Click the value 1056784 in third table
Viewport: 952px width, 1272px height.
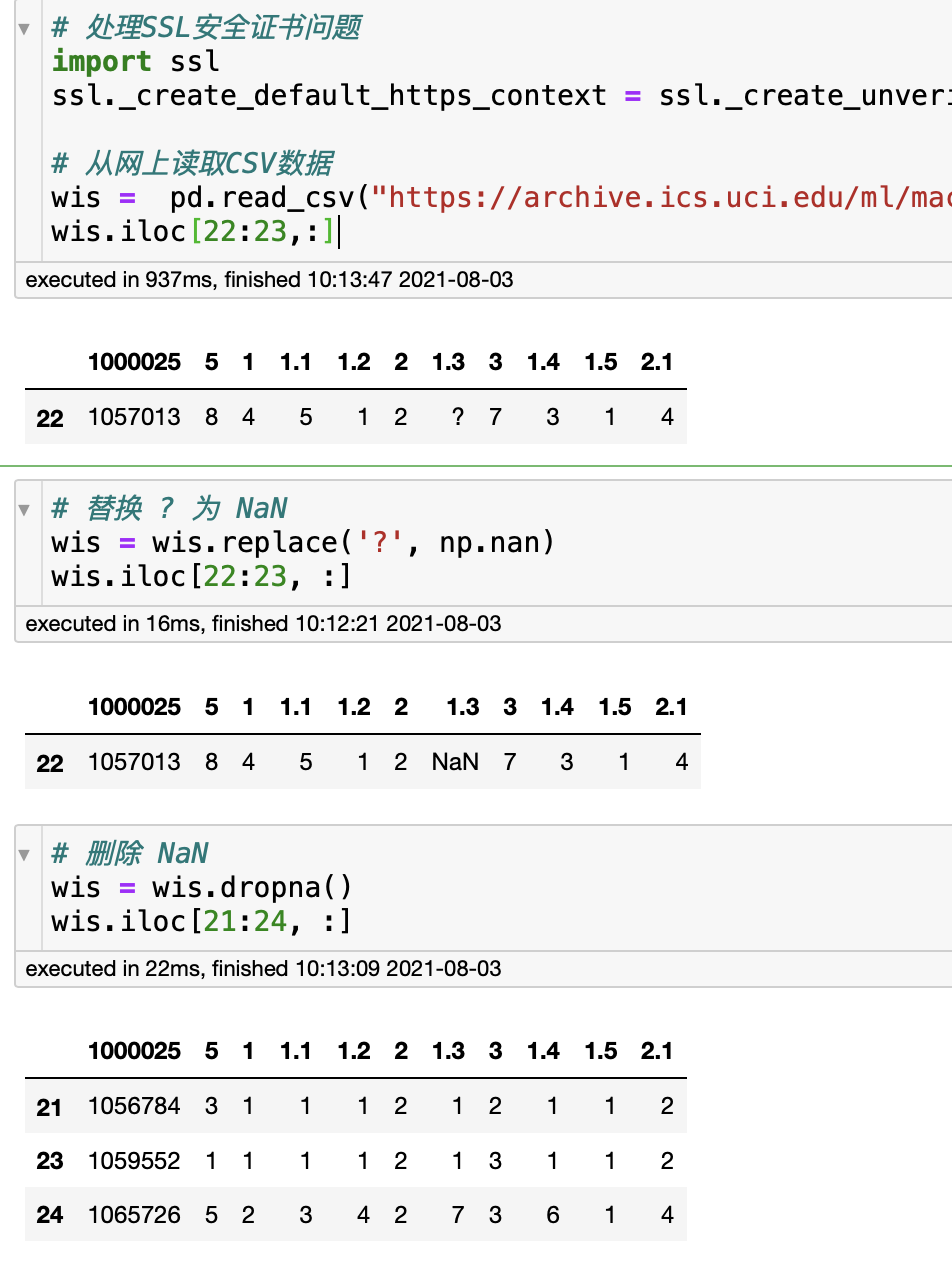click(x=134, y=1106)
